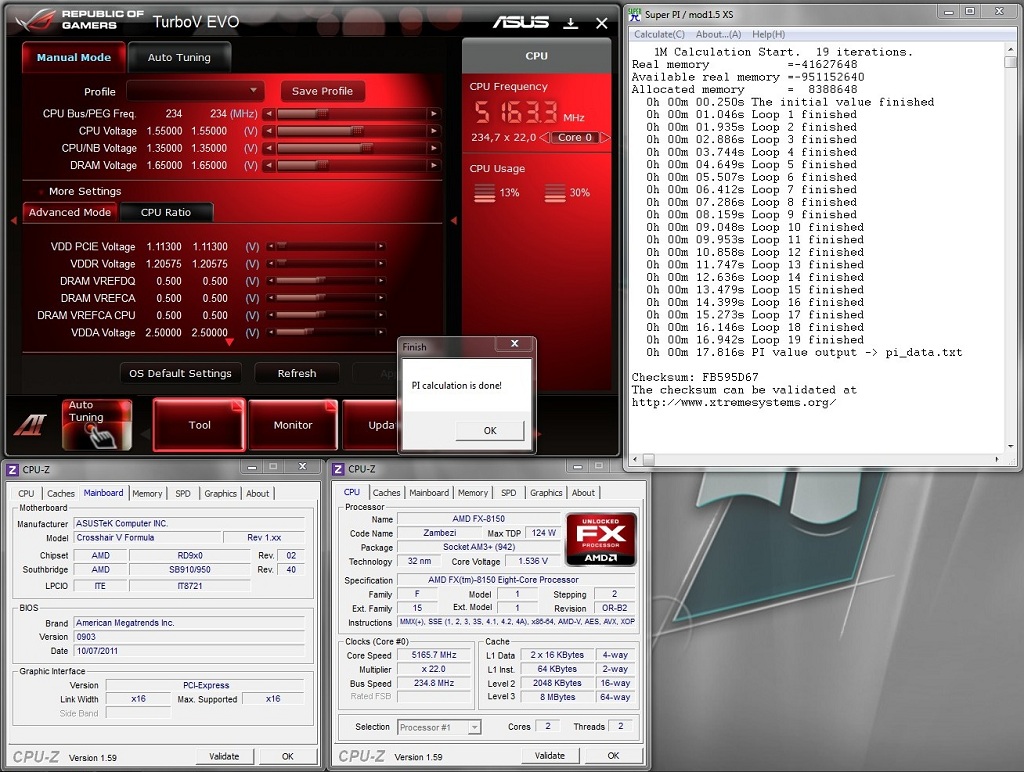Click the 'Crosshair V Formula' model field
This screenshot has height=772, width=1024.
click(x=148, y=538)
